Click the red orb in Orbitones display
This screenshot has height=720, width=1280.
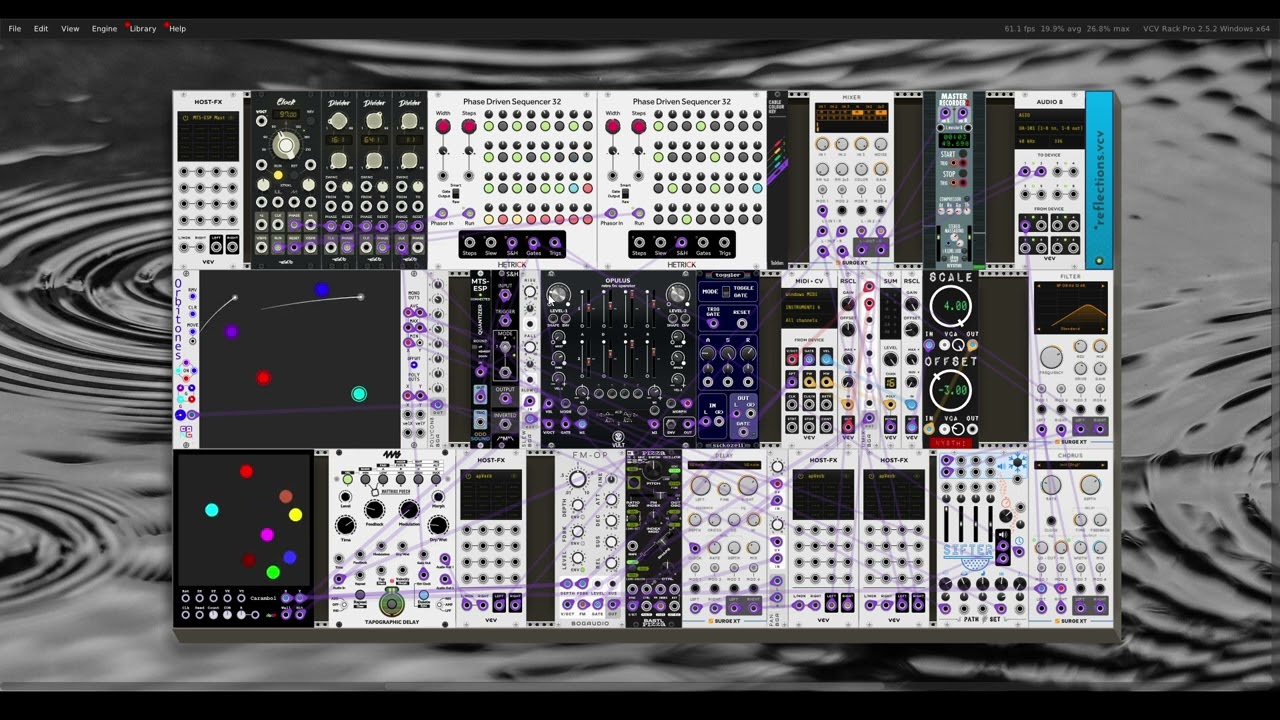(263, 378)
